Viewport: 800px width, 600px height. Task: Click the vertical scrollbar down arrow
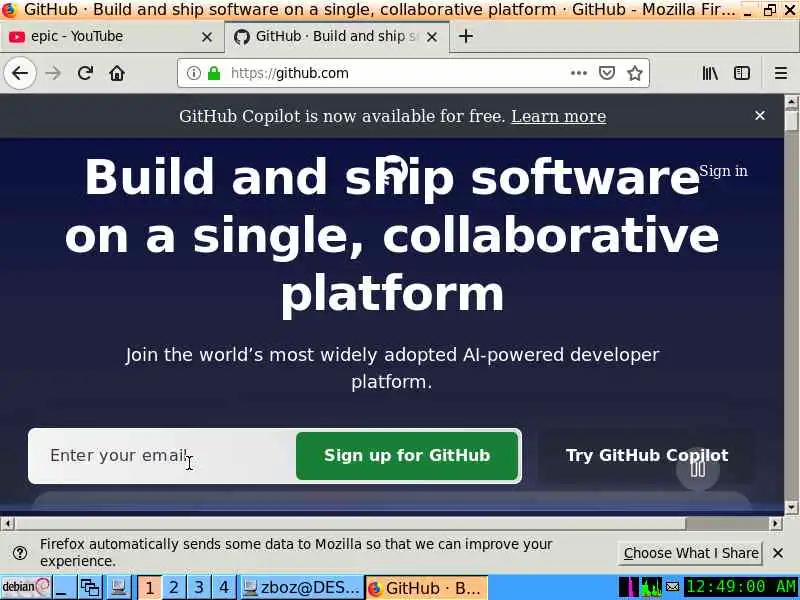click(x=791, y=507)
